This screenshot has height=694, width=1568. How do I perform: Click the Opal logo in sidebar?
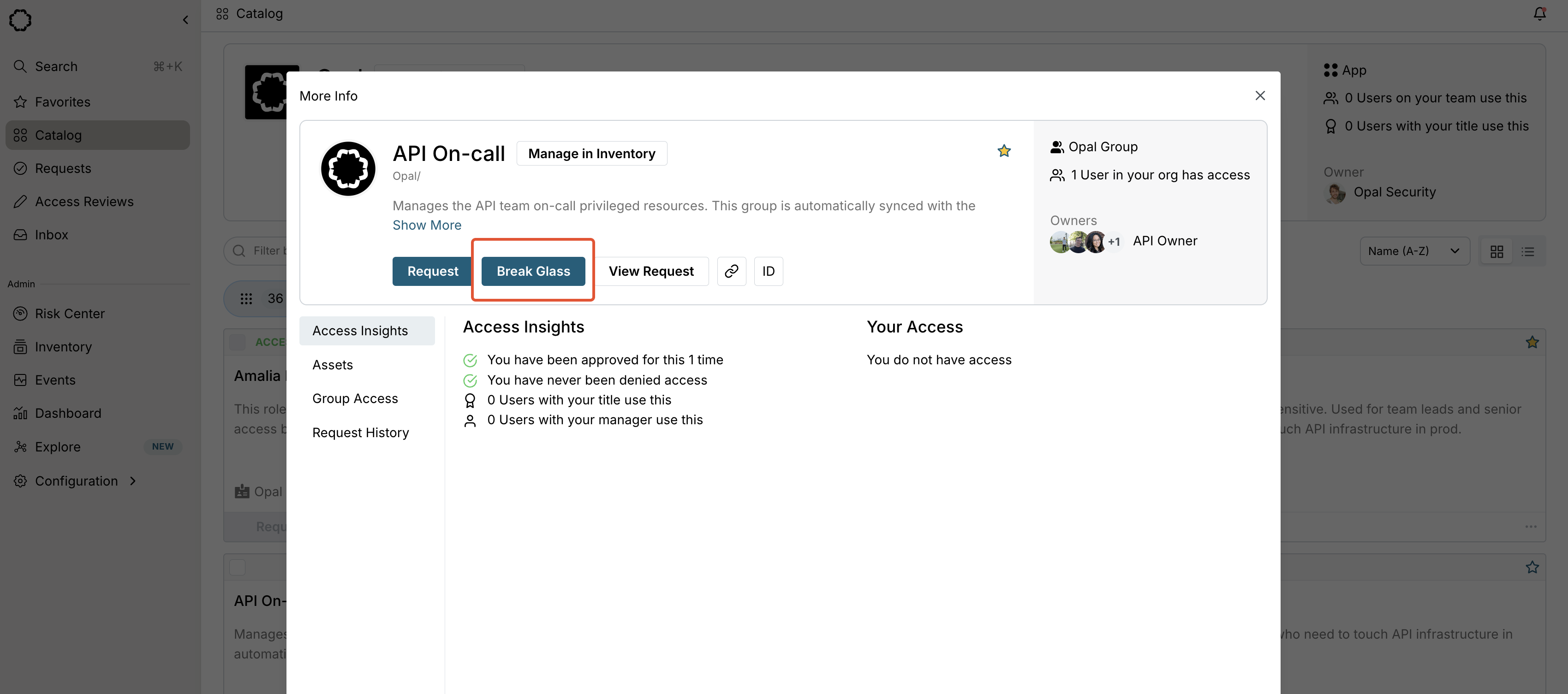20,20
